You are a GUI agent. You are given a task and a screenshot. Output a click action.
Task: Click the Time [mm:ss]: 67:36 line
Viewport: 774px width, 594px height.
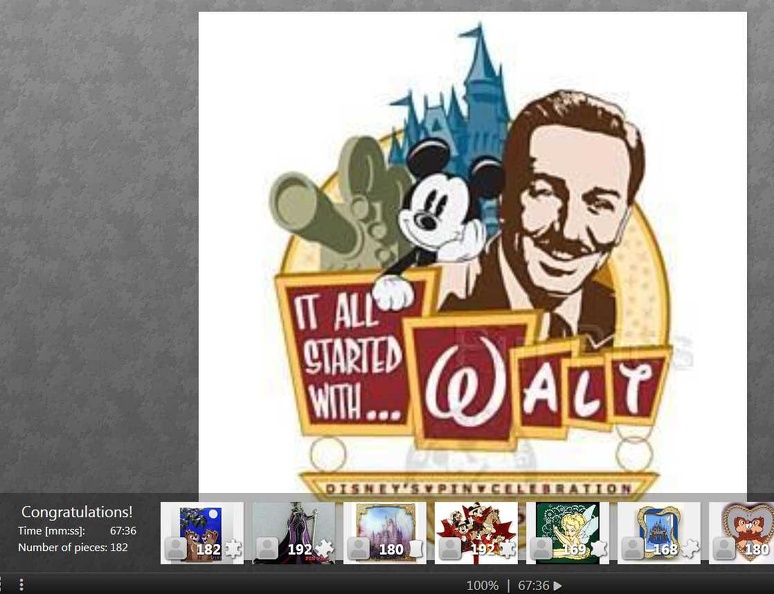click(77, 531)
